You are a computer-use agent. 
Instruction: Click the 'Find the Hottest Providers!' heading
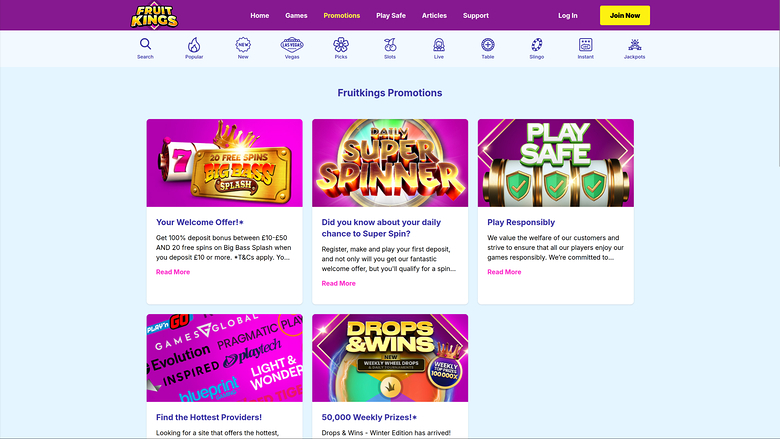tap(209, 417)
